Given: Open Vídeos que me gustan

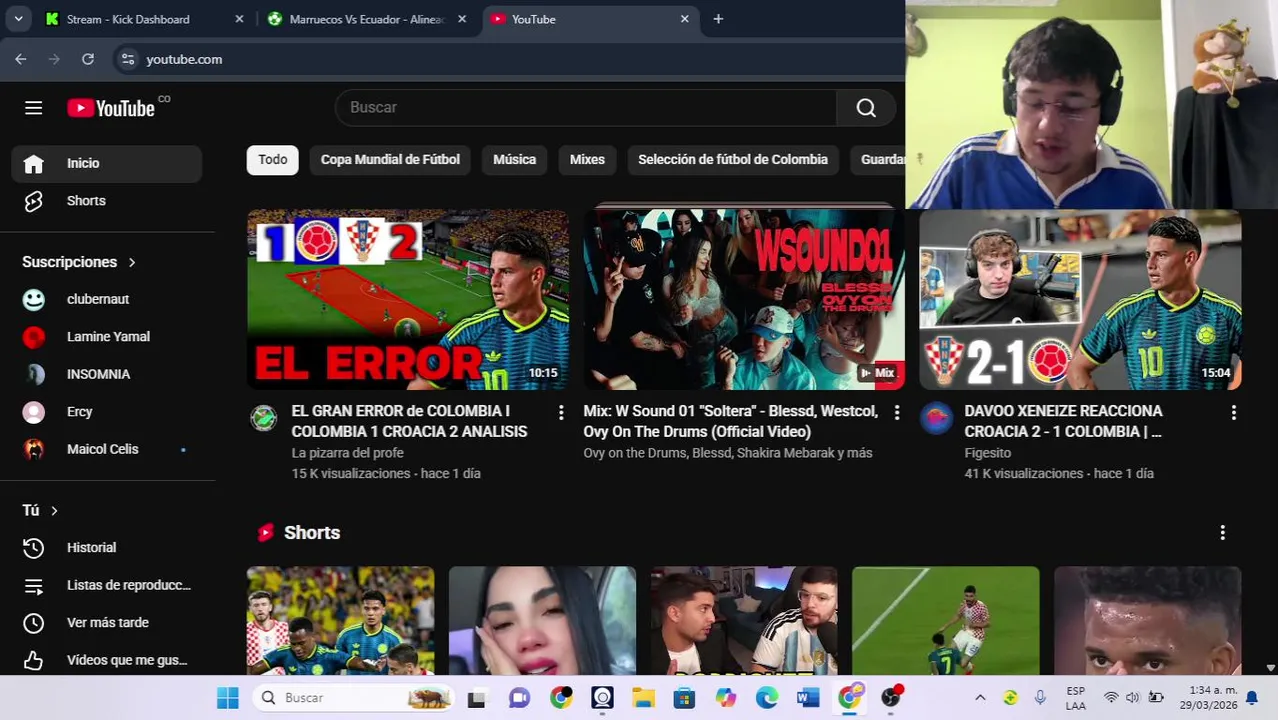Looking at the screenshot, I should [x=107, y=660].
